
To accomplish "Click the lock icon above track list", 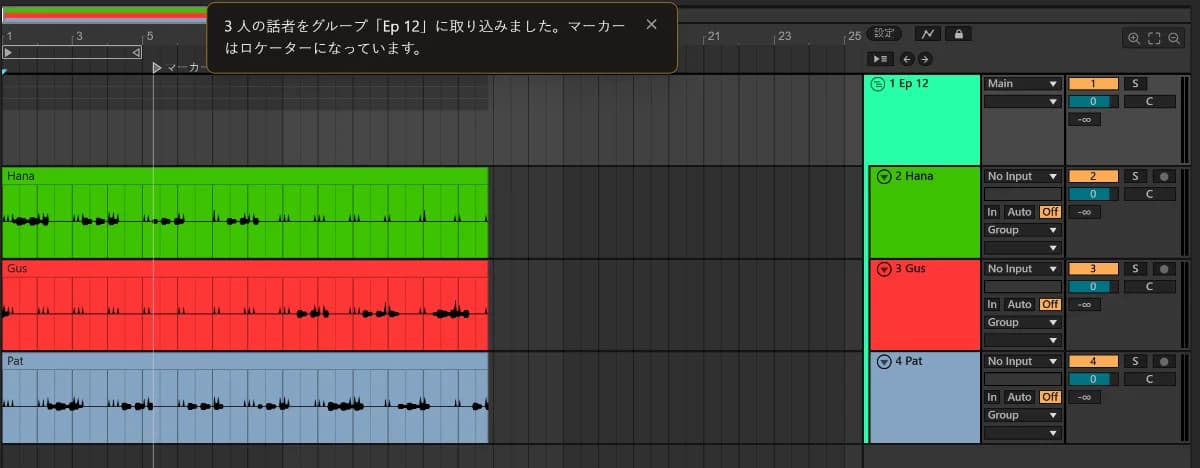I will [958, 33].
